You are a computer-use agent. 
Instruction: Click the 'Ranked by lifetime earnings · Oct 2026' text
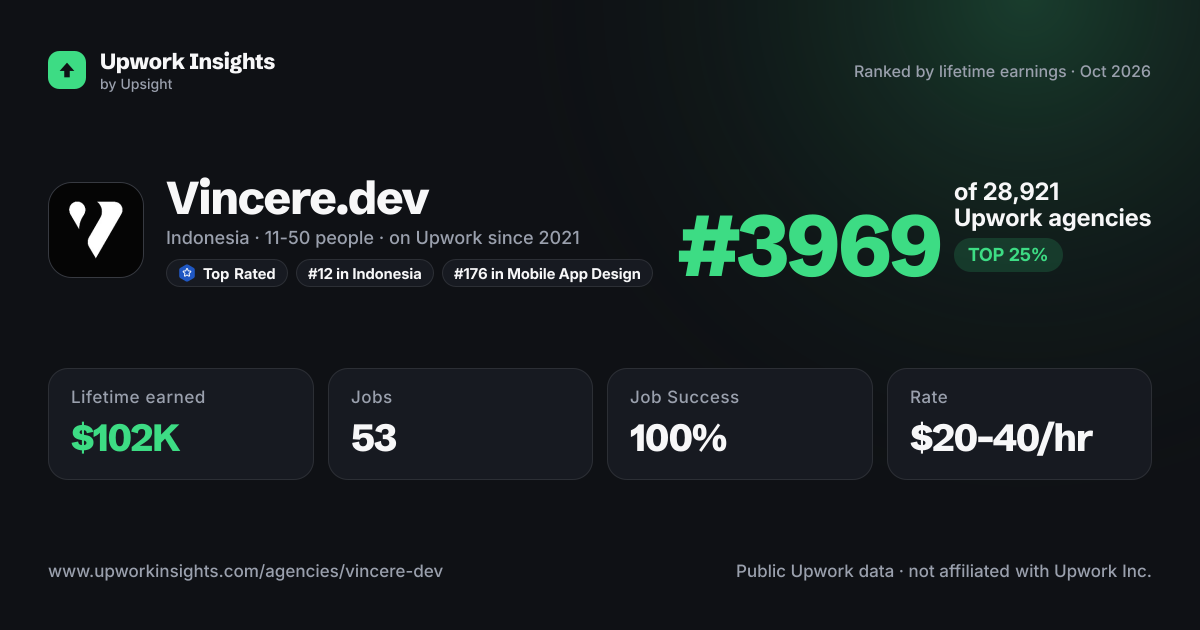1002,72
